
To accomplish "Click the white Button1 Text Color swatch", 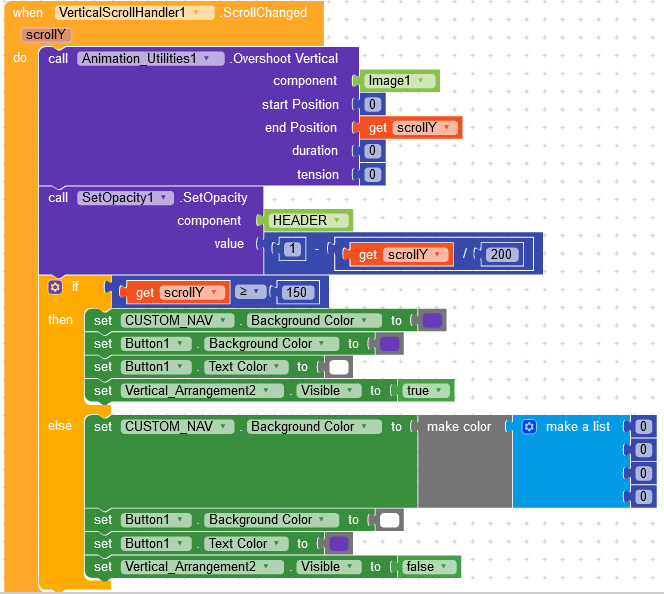I will pos(339,367).
